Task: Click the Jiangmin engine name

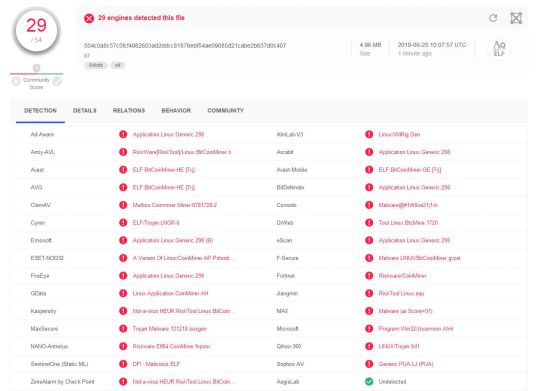Action: click(x=287, y=293)
